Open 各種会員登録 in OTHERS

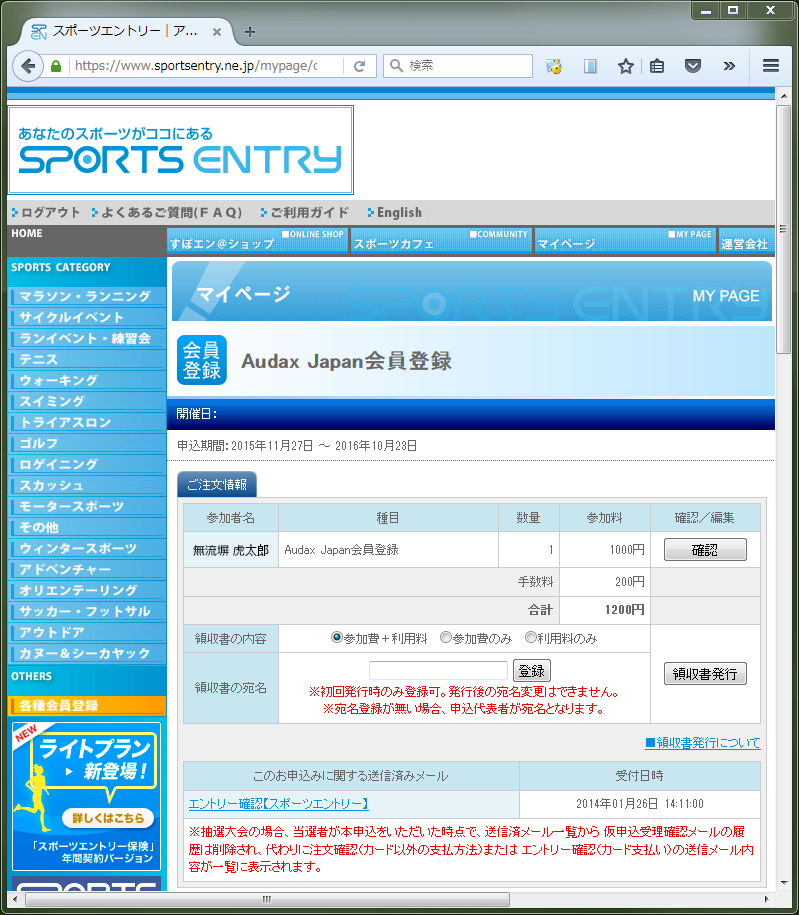coord(88,706)
